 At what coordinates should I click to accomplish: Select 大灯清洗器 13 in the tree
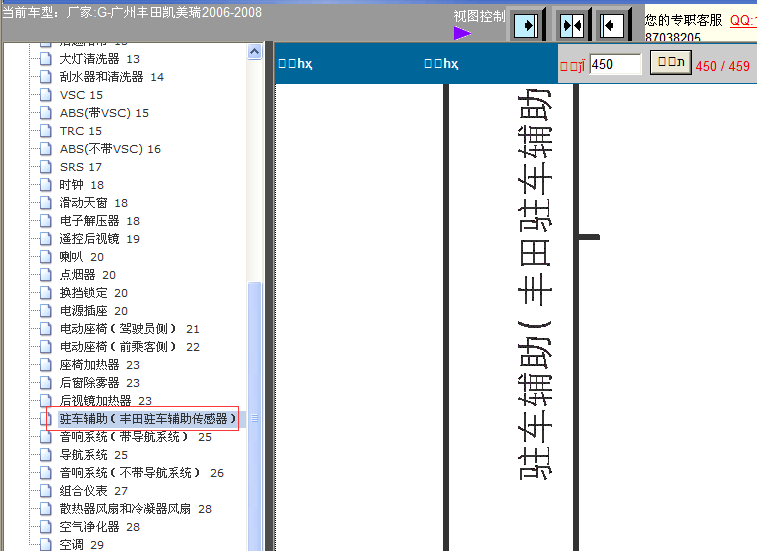pyautogui.click(x=99, y=59)
